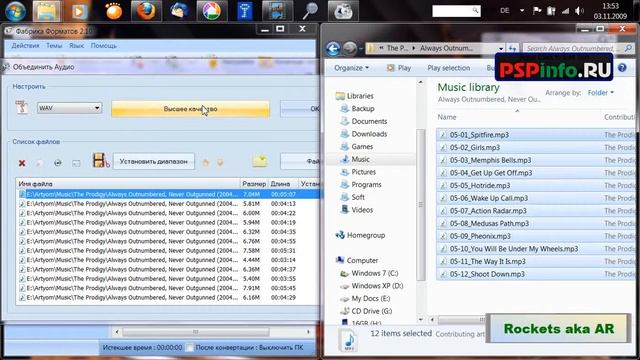The width and height of the screenshot is (640, 360).
Task: Show hidden tray icons arrow
Action: tap(522, 11)
